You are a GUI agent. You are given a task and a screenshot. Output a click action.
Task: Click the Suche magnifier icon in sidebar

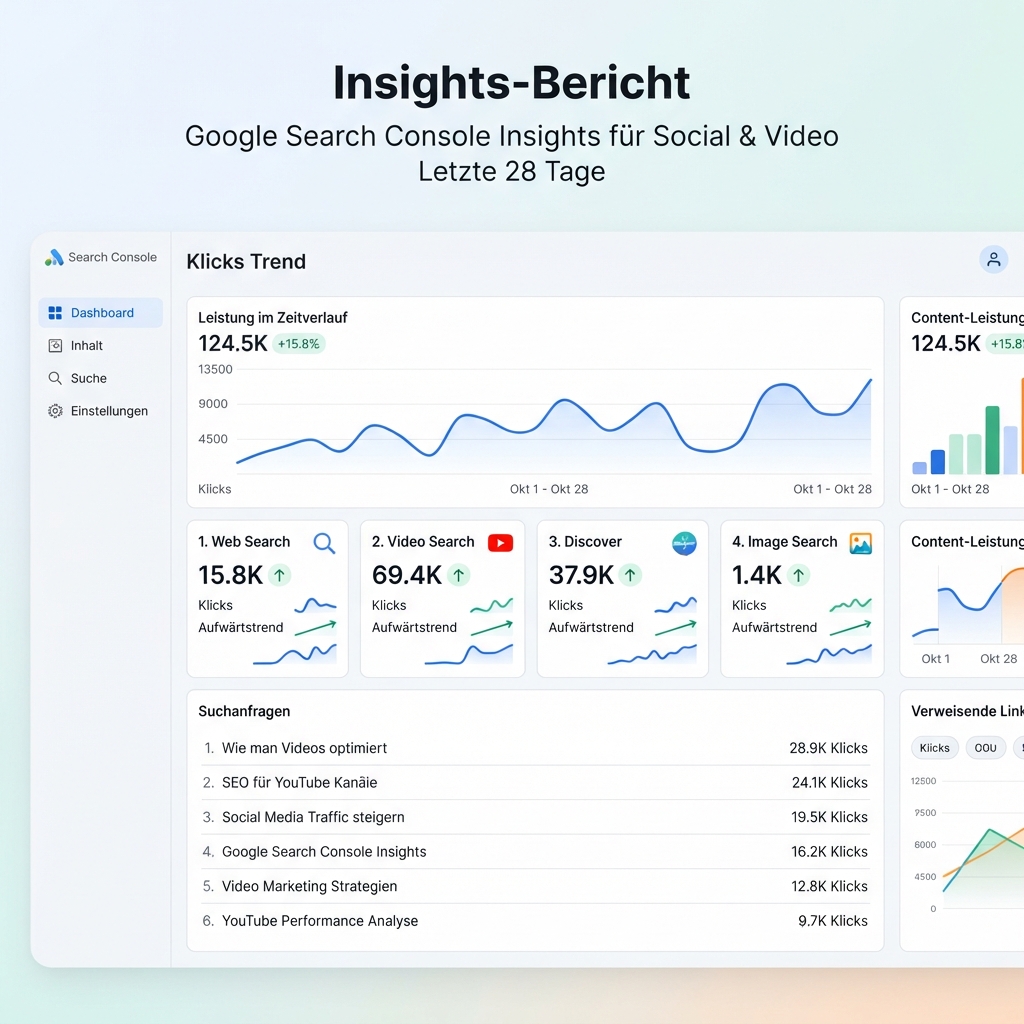[x=56, y=378]
